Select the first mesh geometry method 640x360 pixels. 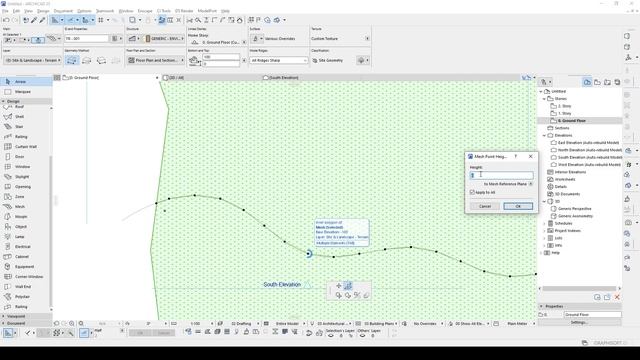click(x=72, y=60)
